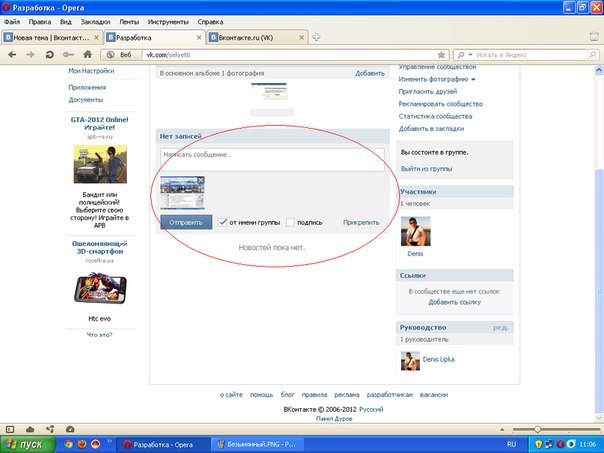Open the search engine dropdown arrow
This screenshot has width=604, height=453.
(x=470, y=55)
